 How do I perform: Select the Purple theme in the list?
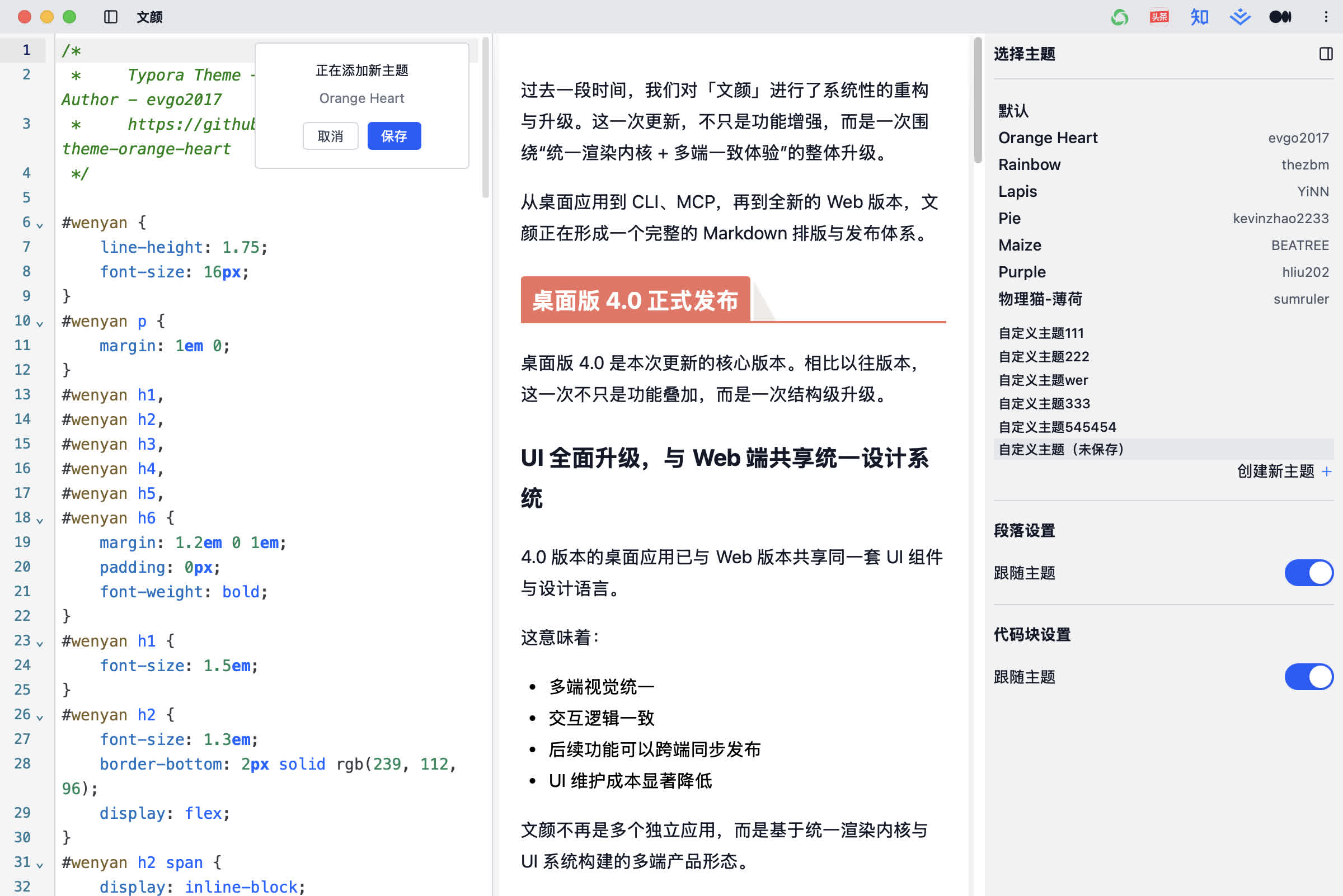click(x=1022, y=272)
